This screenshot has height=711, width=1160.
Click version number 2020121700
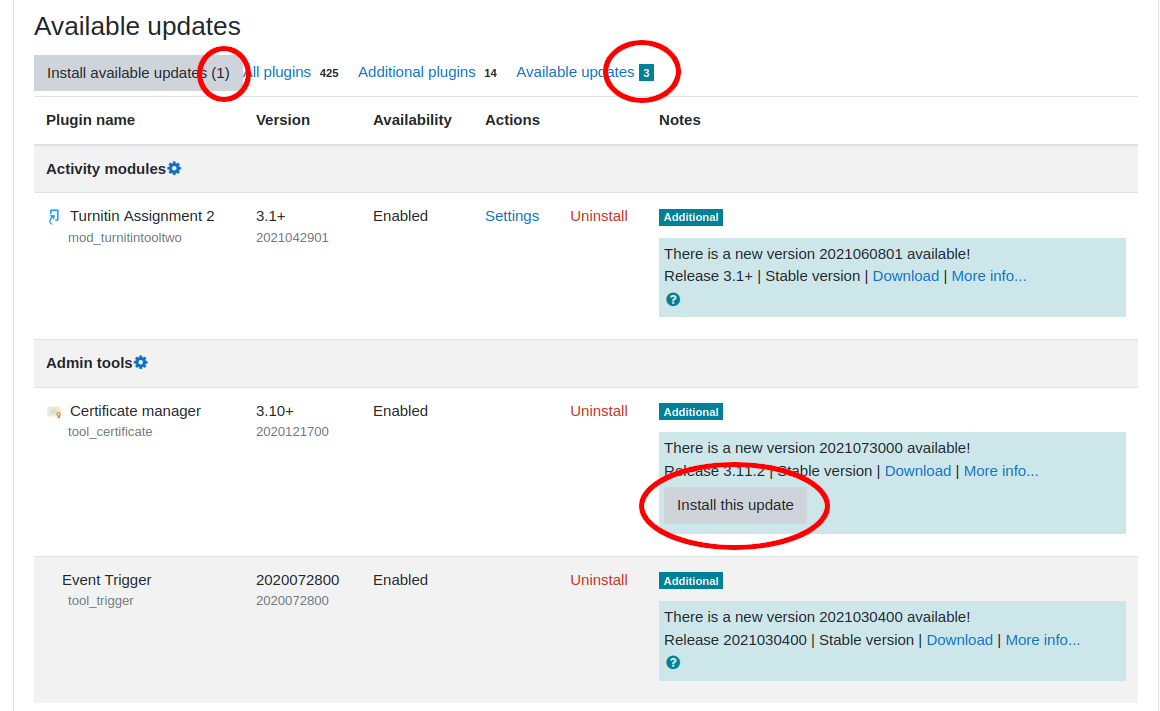click(x=292, y=431)
